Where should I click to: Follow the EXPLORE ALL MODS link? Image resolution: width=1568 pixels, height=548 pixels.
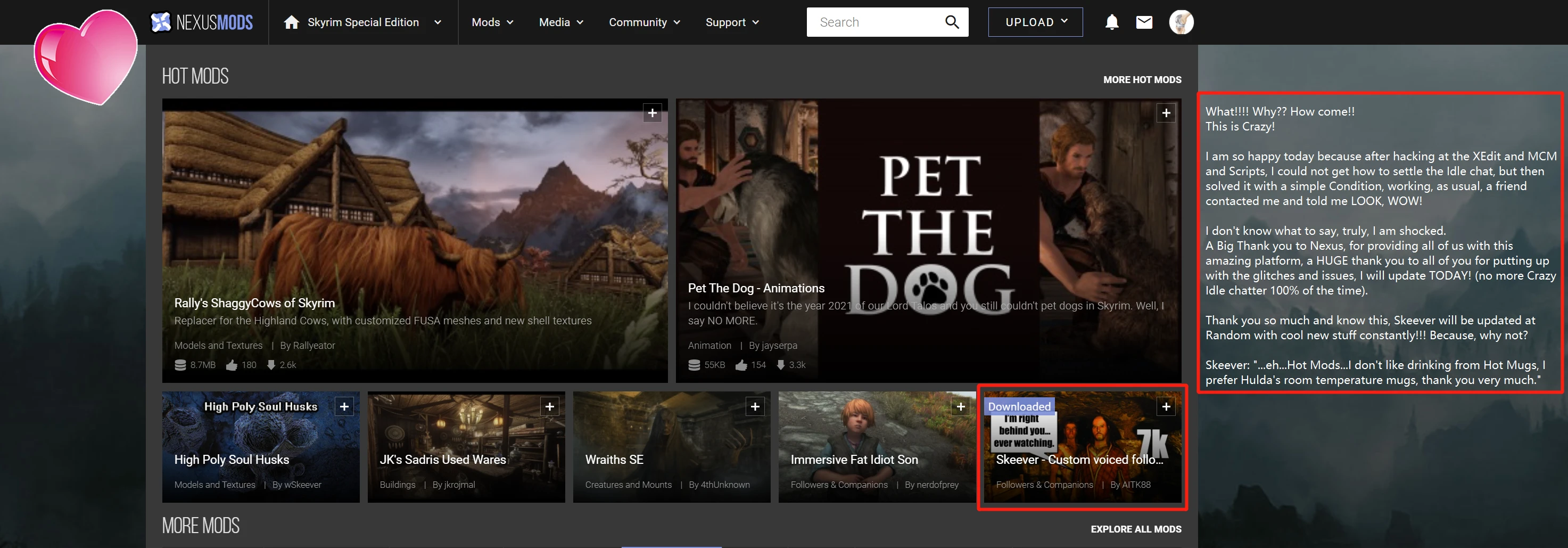point(1136,529)
